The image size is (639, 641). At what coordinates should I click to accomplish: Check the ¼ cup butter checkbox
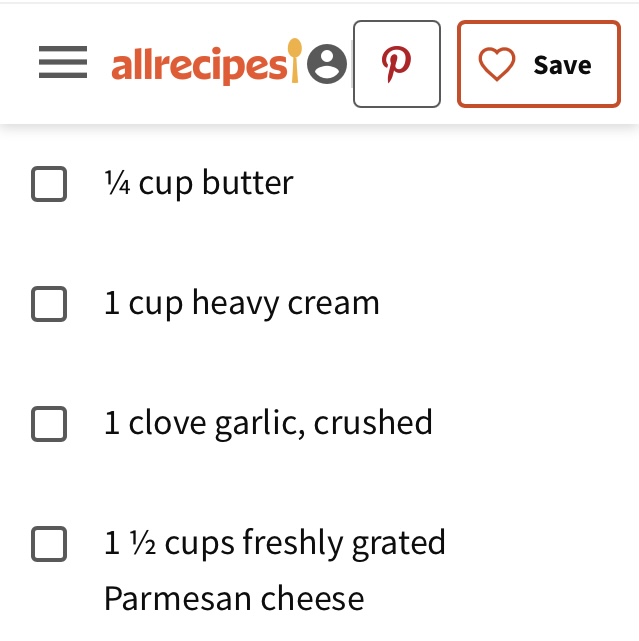(x=49, y=184)
